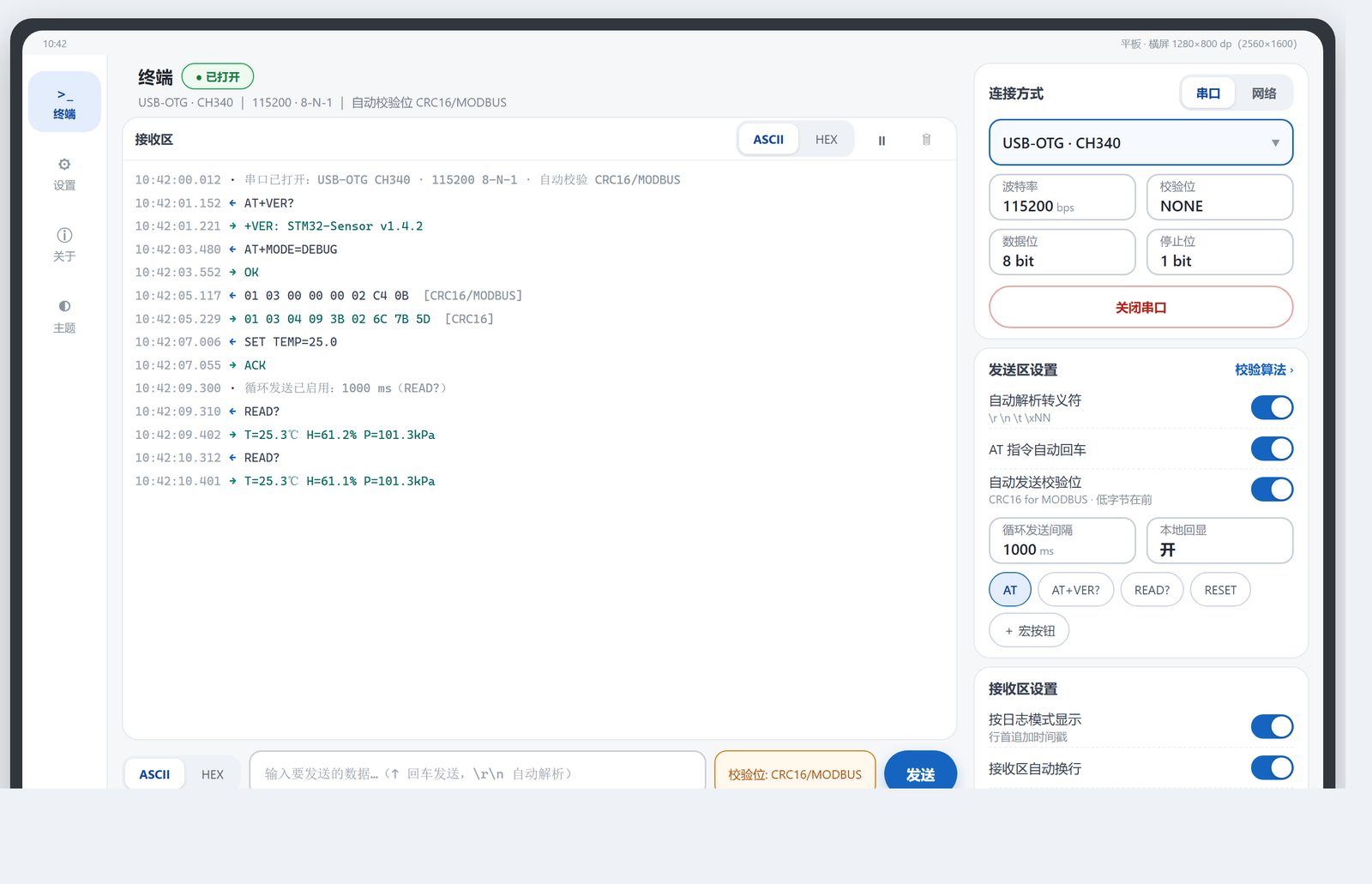The height and width of the screenshot is (884, 1372).
Task: Click the 校验位: CRC16/MODBUS chip
Action: [795, 772]
